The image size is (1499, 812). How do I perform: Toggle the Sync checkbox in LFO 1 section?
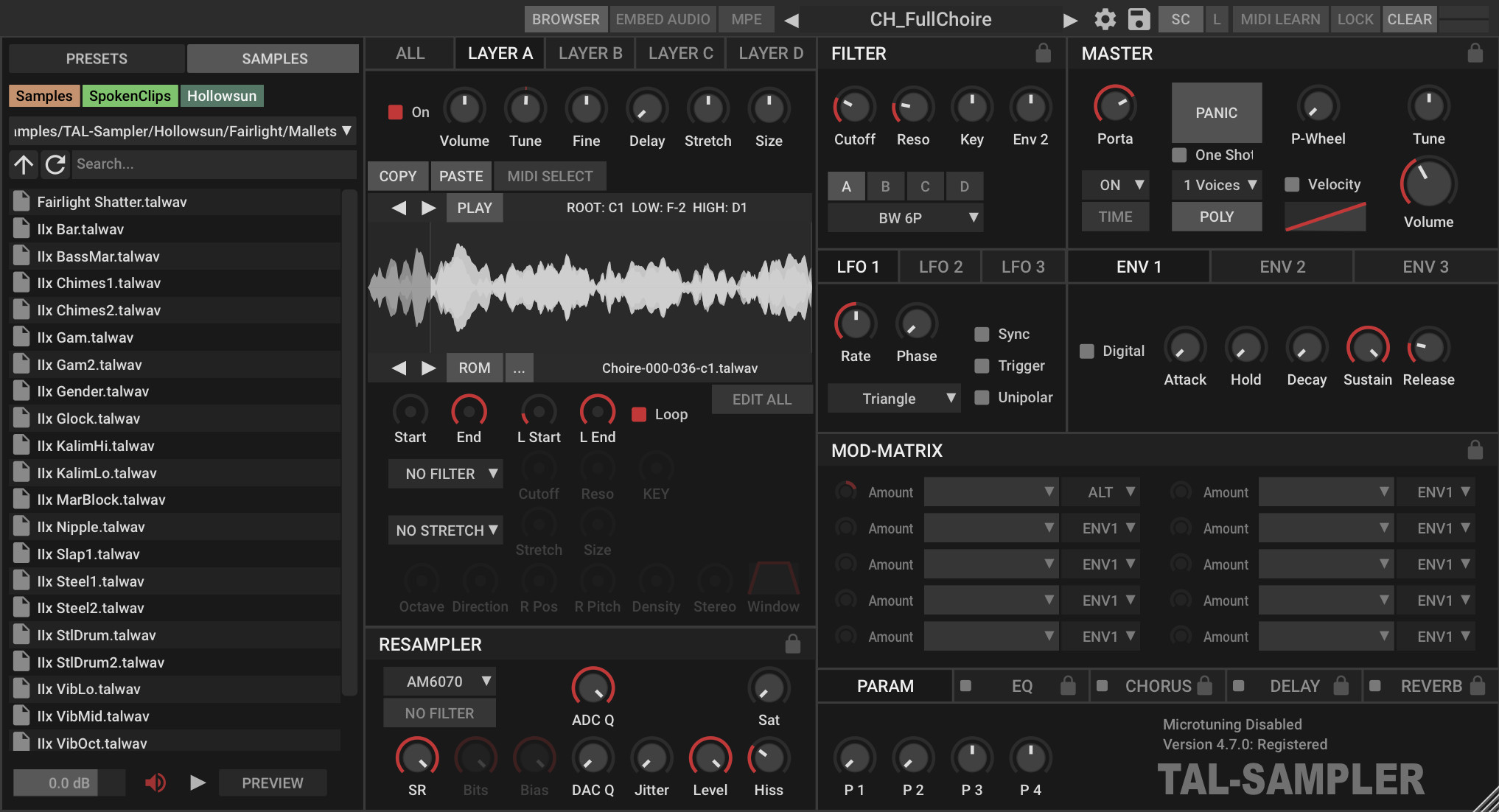click(x=982, y=332)
